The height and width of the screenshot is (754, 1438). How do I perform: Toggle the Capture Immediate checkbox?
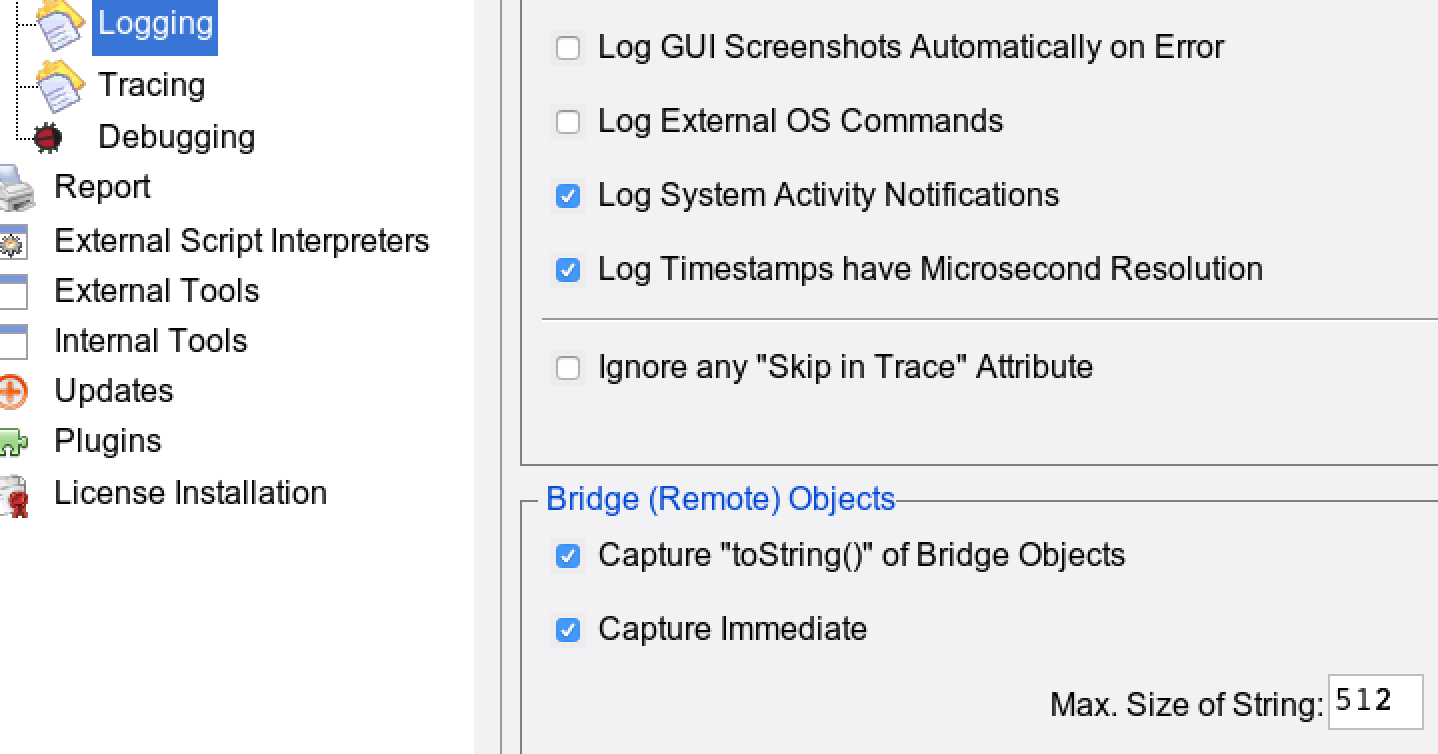[568, 630]
